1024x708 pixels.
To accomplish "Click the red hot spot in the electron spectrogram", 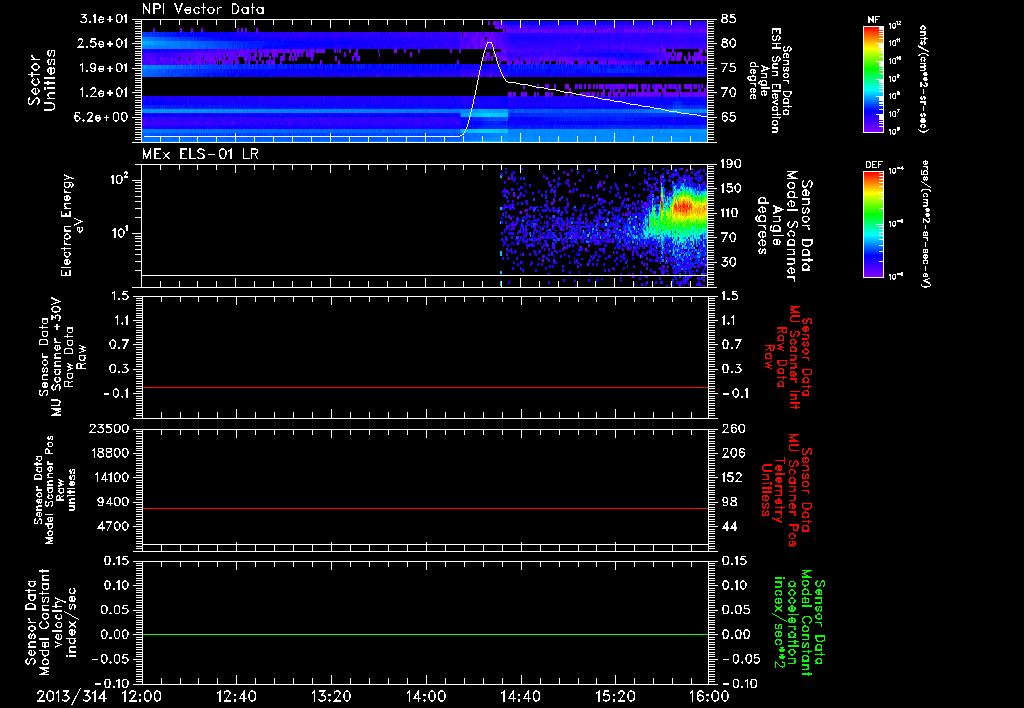I will click(x=684, y=208).
